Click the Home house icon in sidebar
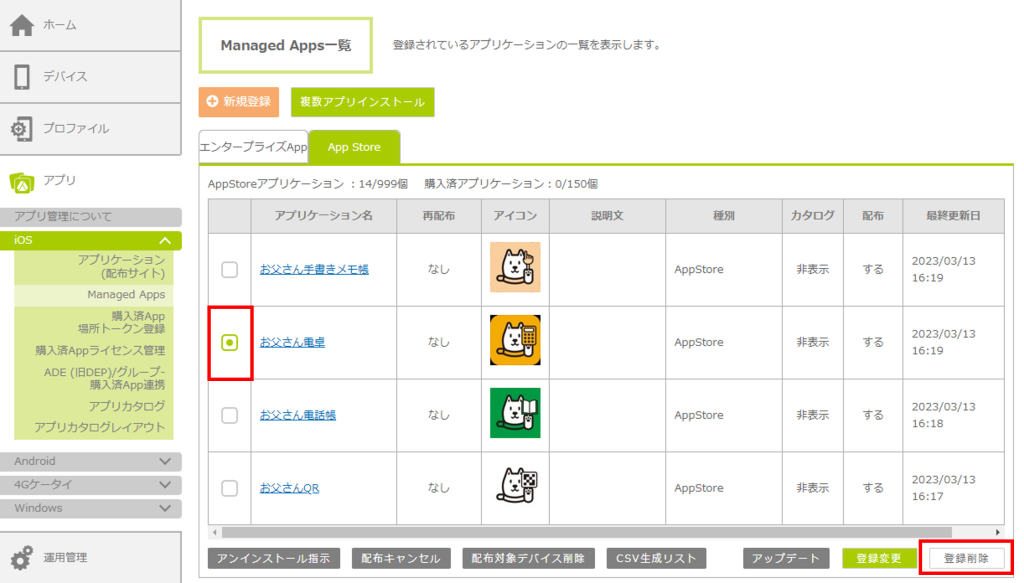Screen dimensions: 1024x583 (x=22, y=25)
